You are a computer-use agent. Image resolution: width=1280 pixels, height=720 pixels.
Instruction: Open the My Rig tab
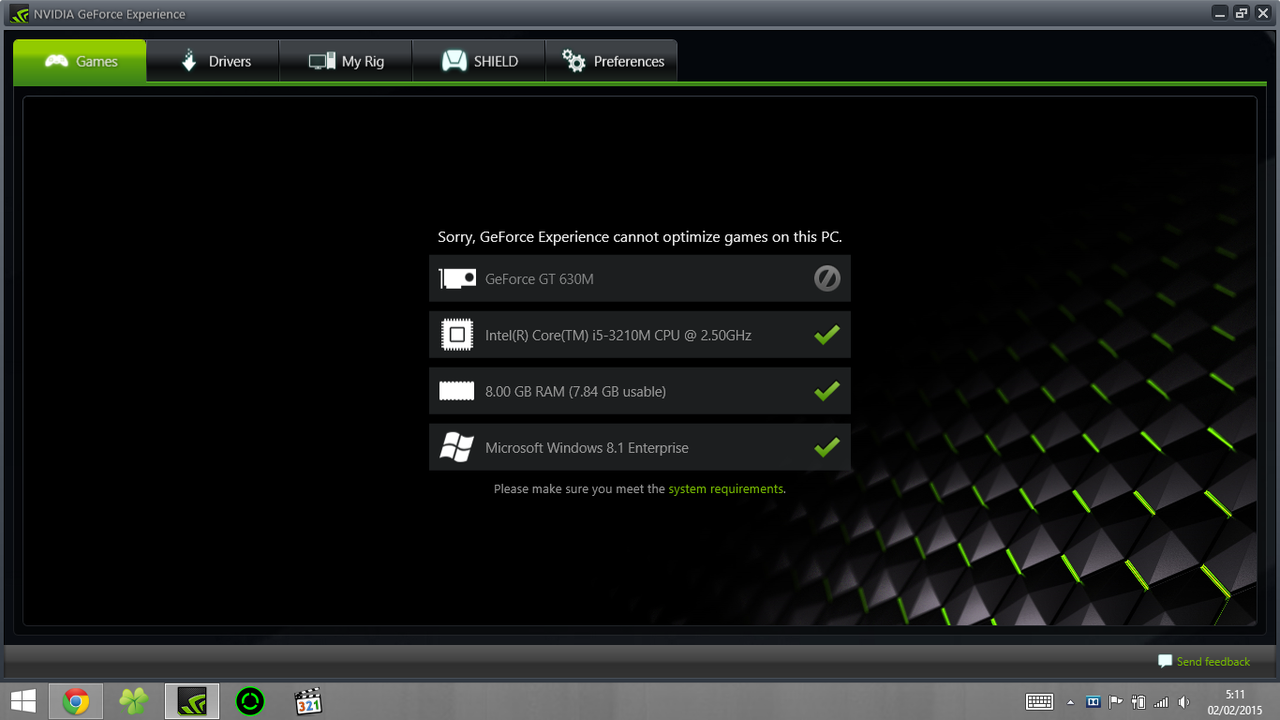[x=346, y=61]
